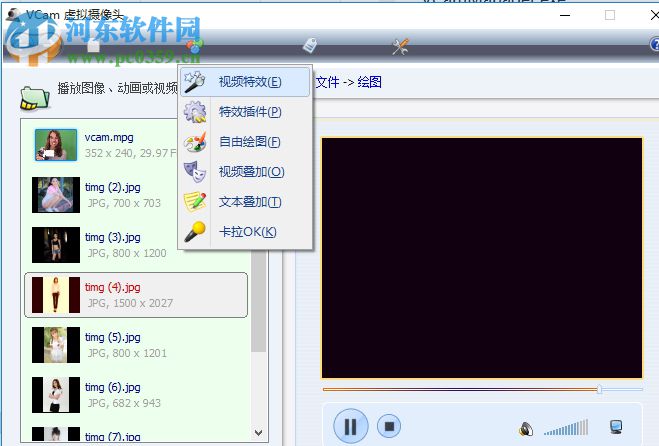Click the 绘图 breadcrumb text
Image resolution: width=659 pixels, height=446 pixels.
pos(369,82)
